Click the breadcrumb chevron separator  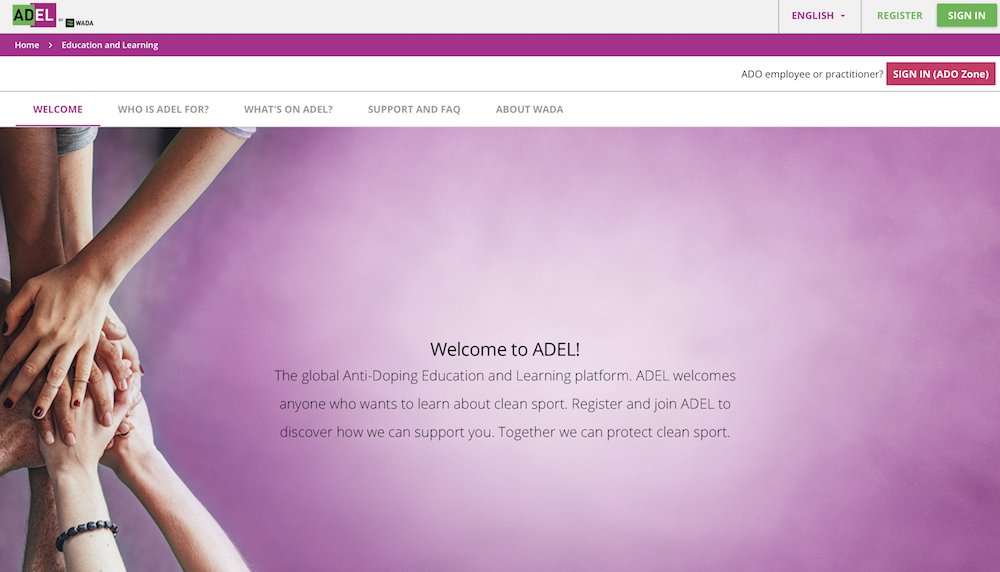click(50, 45)
